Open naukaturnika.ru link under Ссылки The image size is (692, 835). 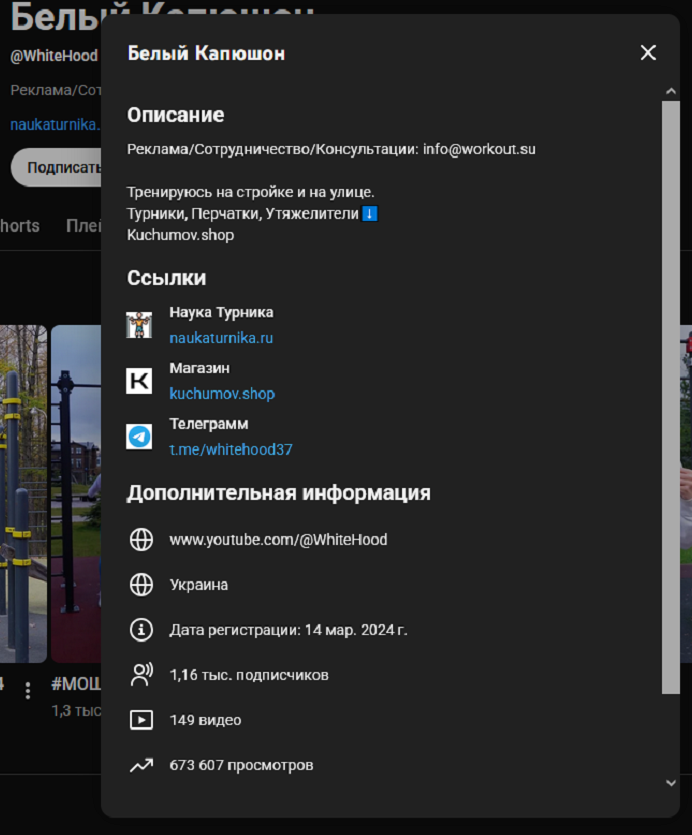(221, 338)
